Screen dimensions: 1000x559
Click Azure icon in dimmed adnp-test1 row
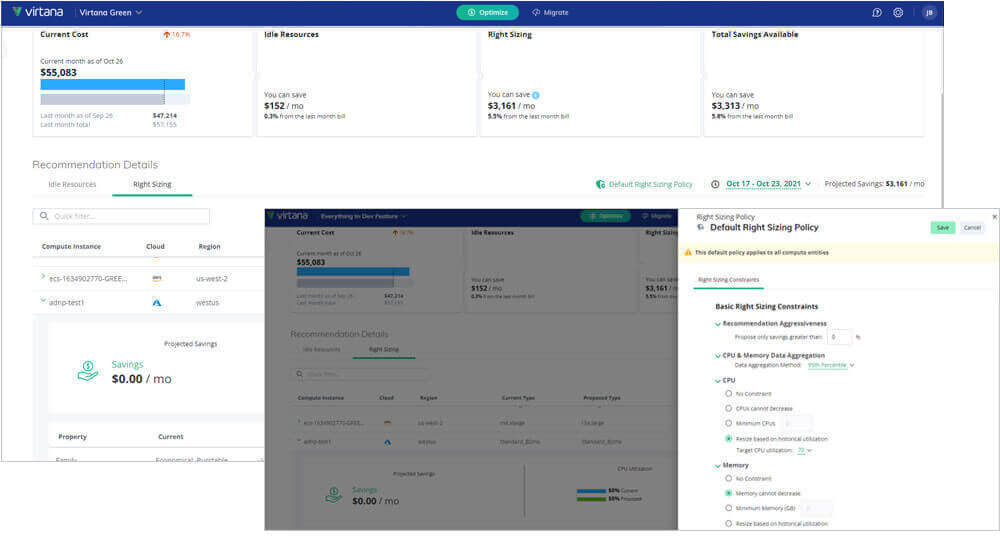coord(387,442)
